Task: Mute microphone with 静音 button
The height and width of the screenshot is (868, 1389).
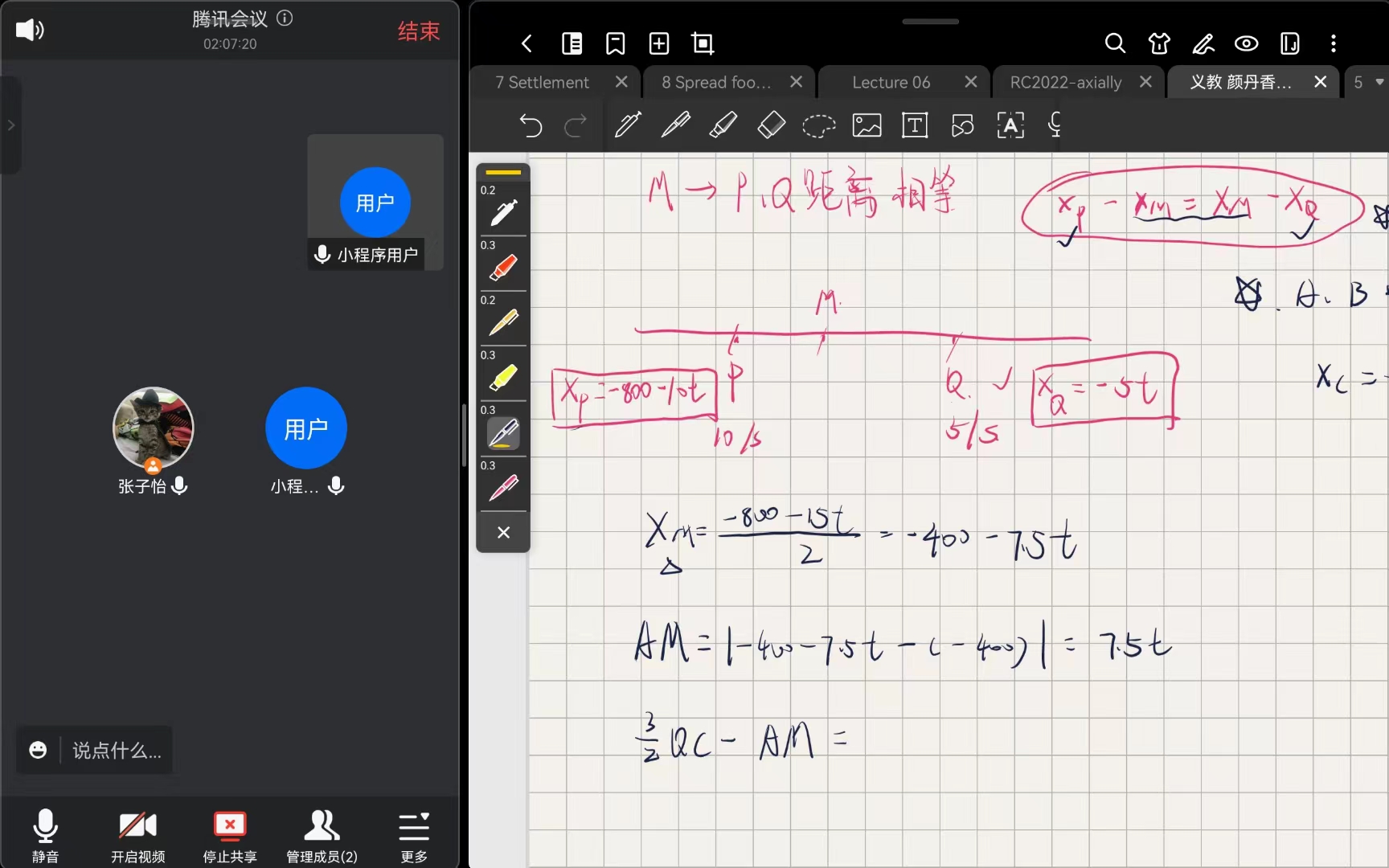Action: point(45,836)
